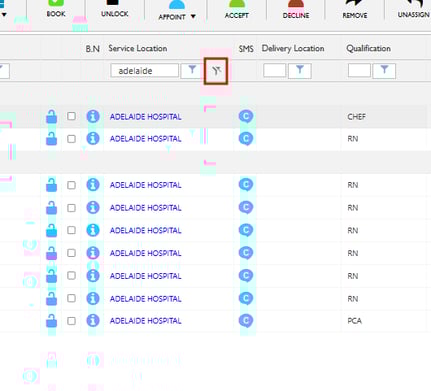Tick checkbox in RN row under empty grey band
Viewport: 431px width, 391px height.
[x=71, y=185]
